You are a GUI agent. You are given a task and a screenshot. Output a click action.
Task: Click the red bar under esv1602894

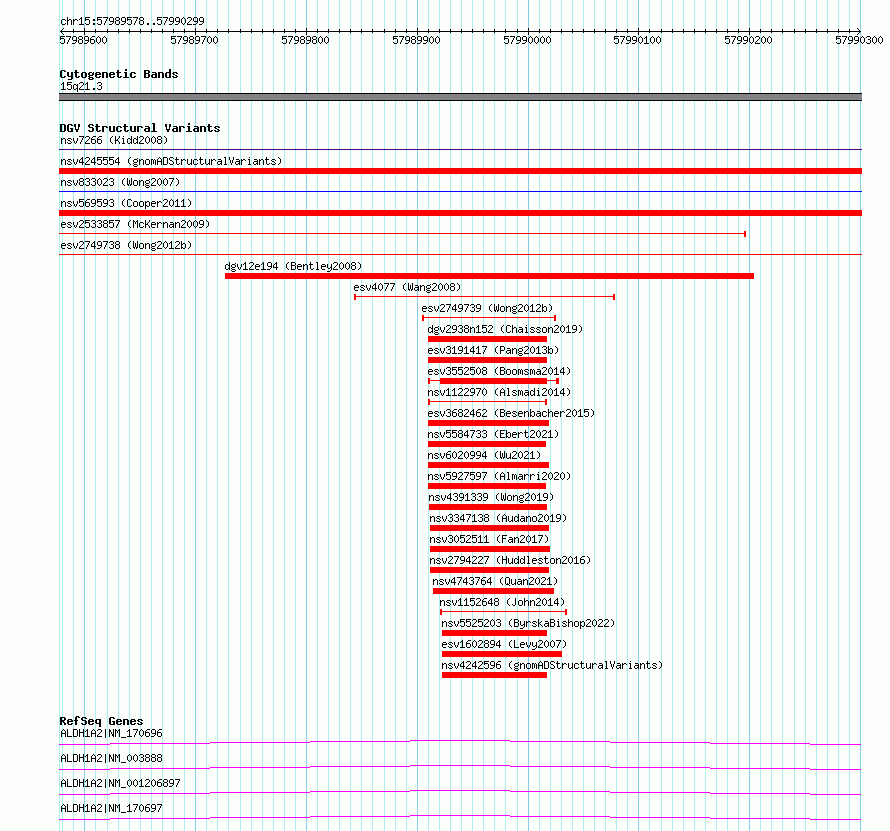(502, 654)
